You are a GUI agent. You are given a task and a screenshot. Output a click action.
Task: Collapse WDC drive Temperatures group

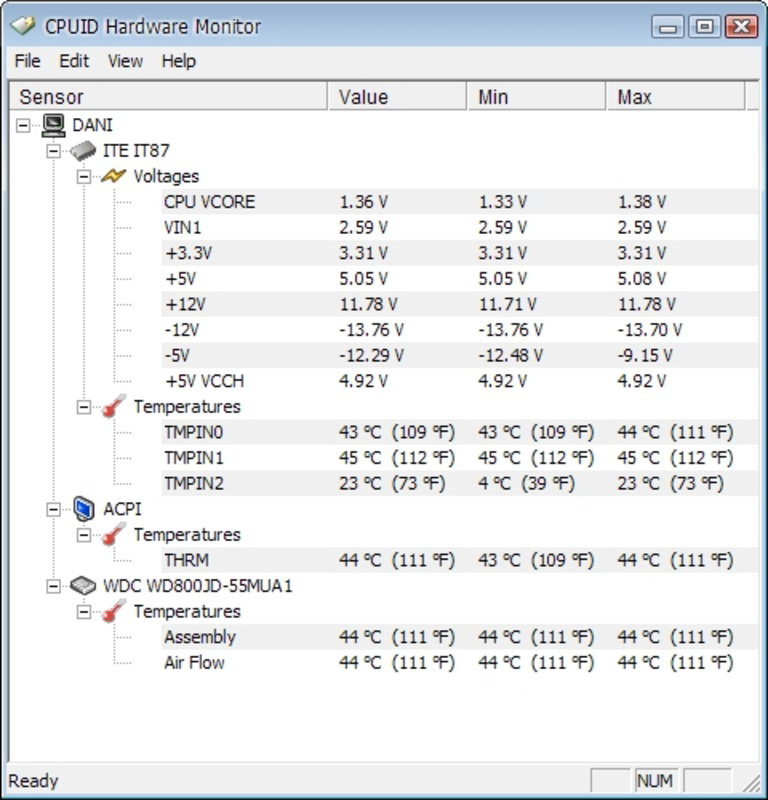coord(84,612)
